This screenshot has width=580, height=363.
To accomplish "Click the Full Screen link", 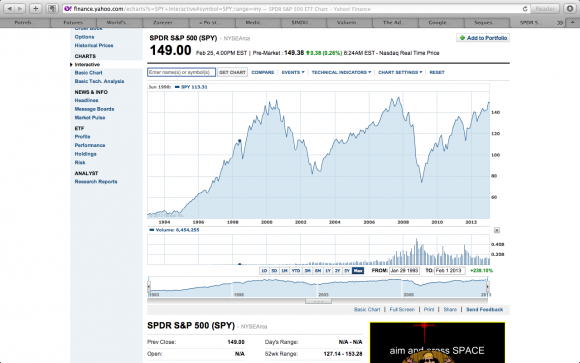I will click(x=402, y=310).
